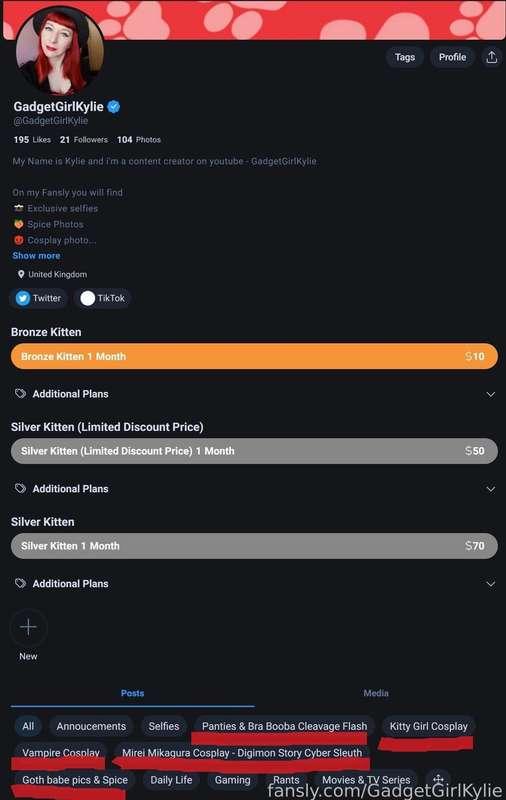Subscribe to Bronze Kitten 1 Month
Screen dimensions: 506x800
[x=254, y=356]
